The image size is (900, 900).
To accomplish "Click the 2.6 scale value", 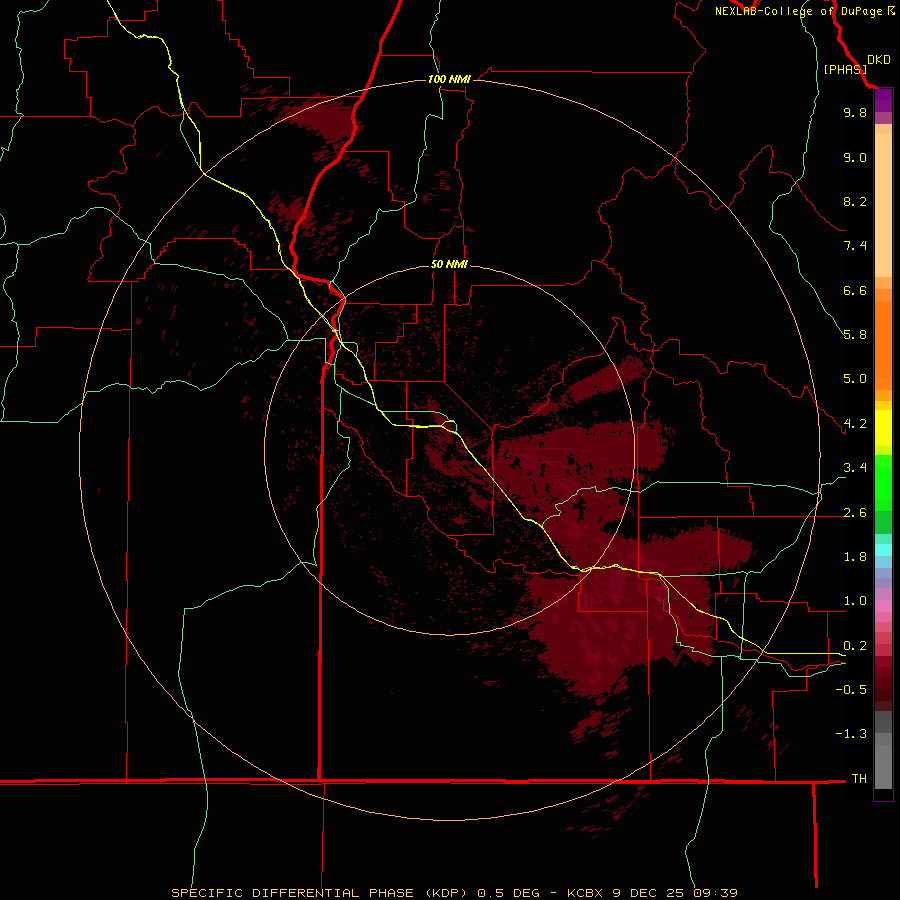I will [x=855, y=513].
